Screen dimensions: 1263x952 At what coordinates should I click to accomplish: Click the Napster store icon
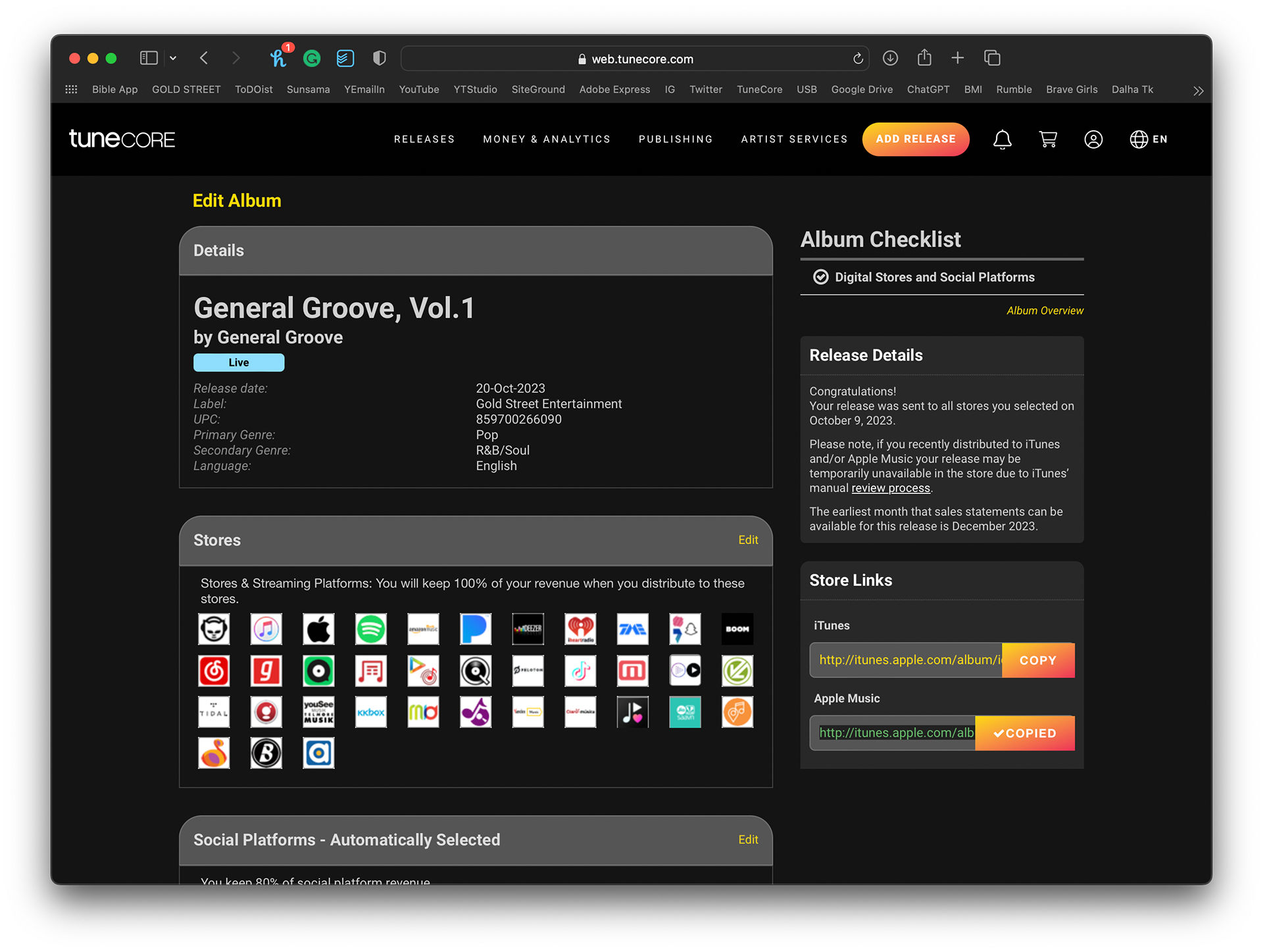pyautogui.click(x=214, y=629)
